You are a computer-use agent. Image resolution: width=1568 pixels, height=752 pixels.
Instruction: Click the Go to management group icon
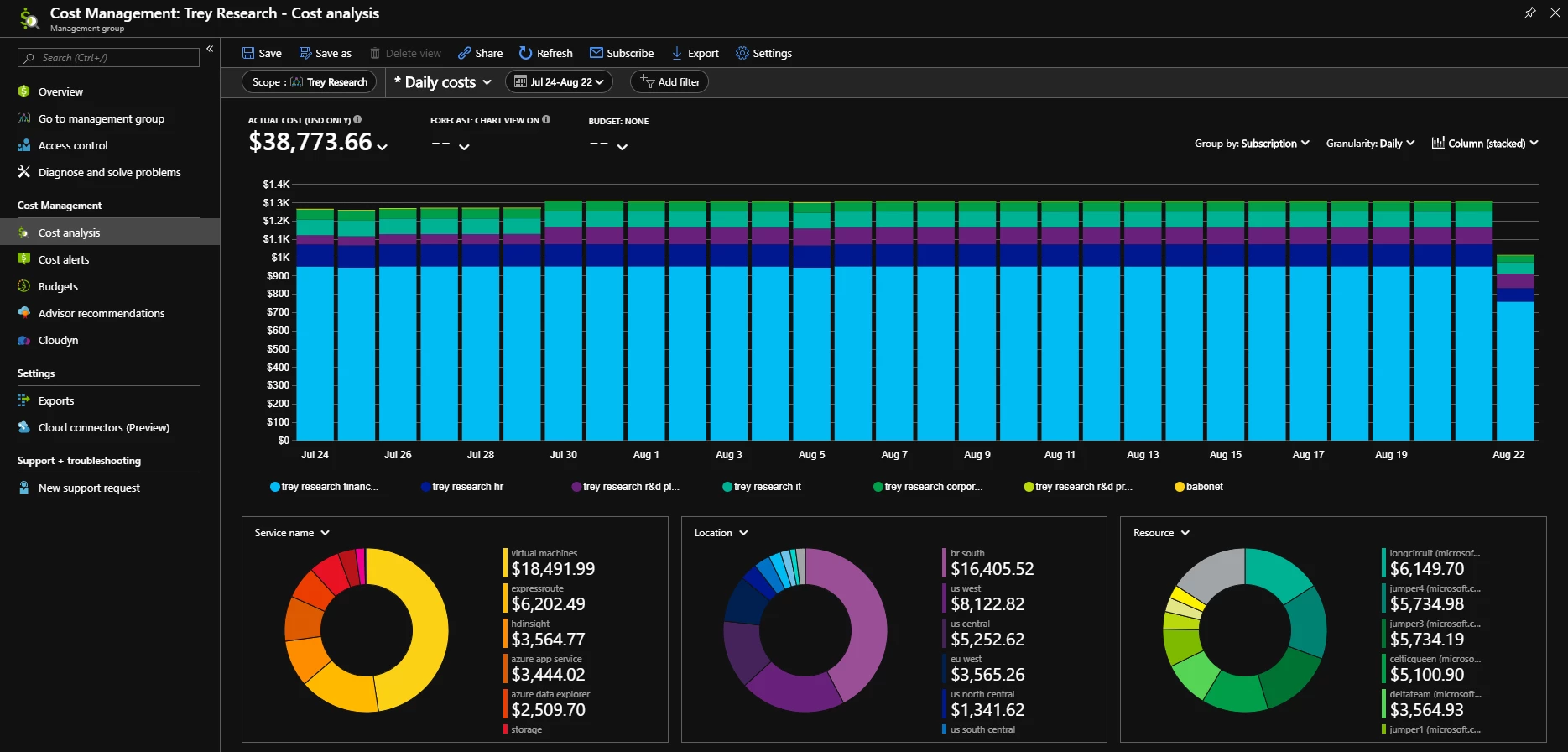point(23,118)
